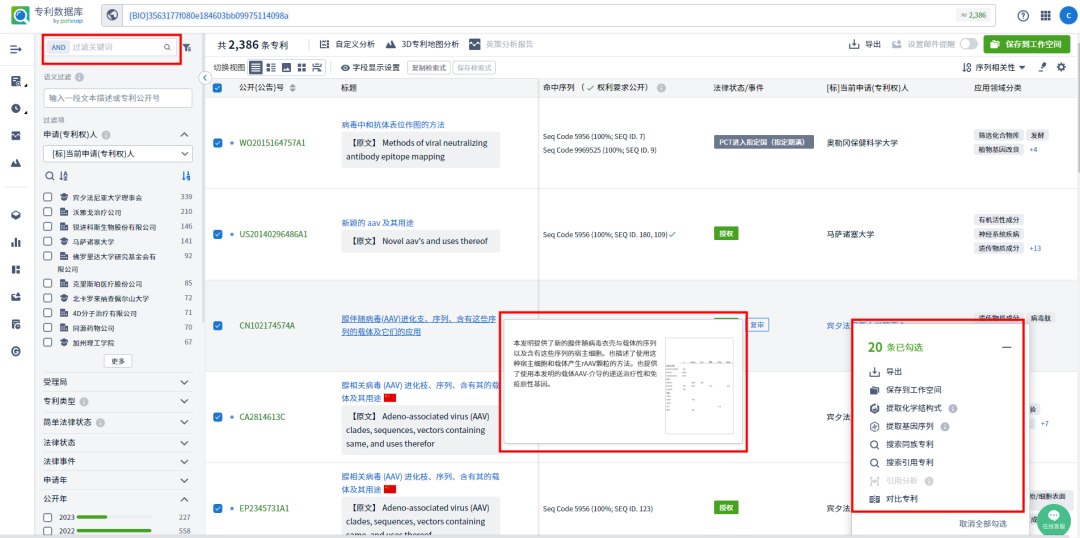Click 复制检索式 button
This screenshot has width=1080, height=538.
[x=428, y=68]
